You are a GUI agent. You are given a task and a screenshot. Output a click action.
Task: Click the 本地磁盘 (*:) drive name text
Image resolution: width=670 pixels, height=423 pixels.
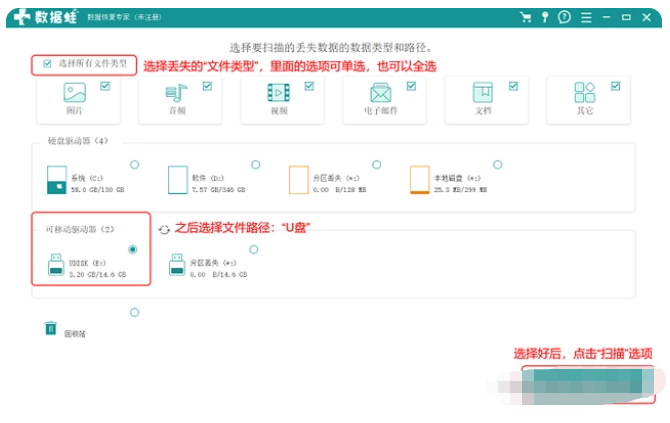click(x=457, y=178)
